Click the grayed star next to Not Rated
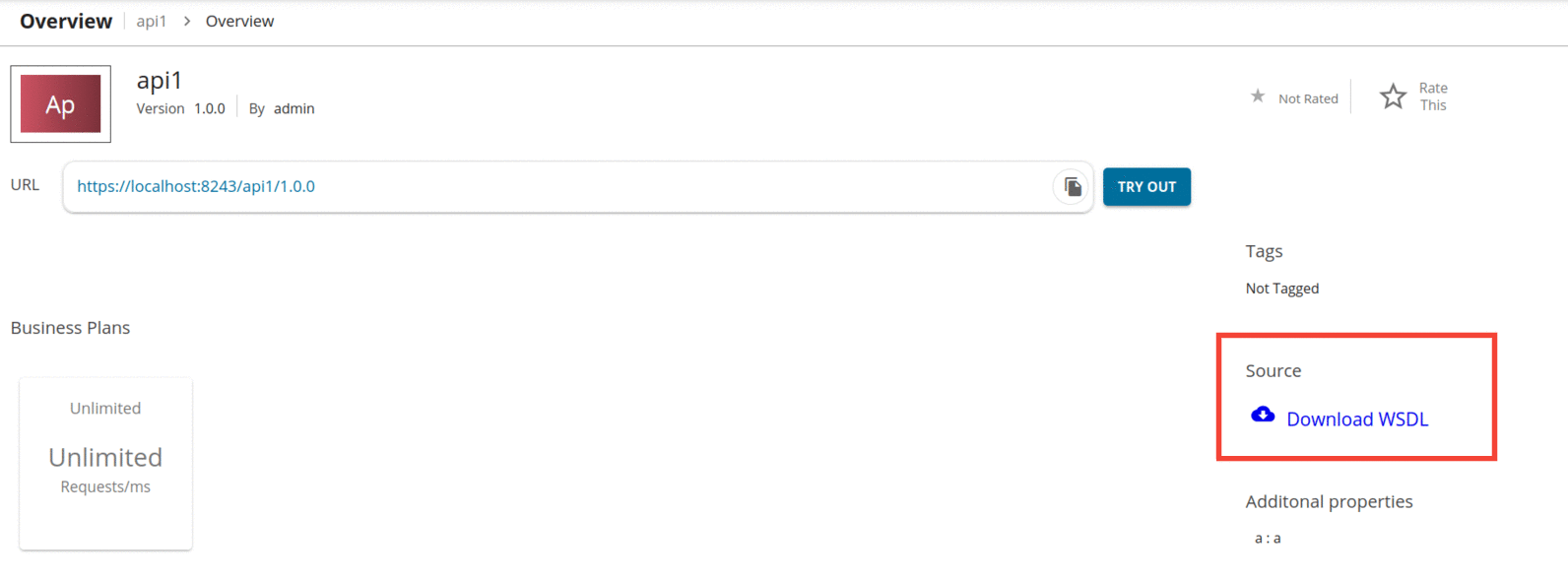The height and width of the screenshot is (580, 1568). tap(1258, 96)
